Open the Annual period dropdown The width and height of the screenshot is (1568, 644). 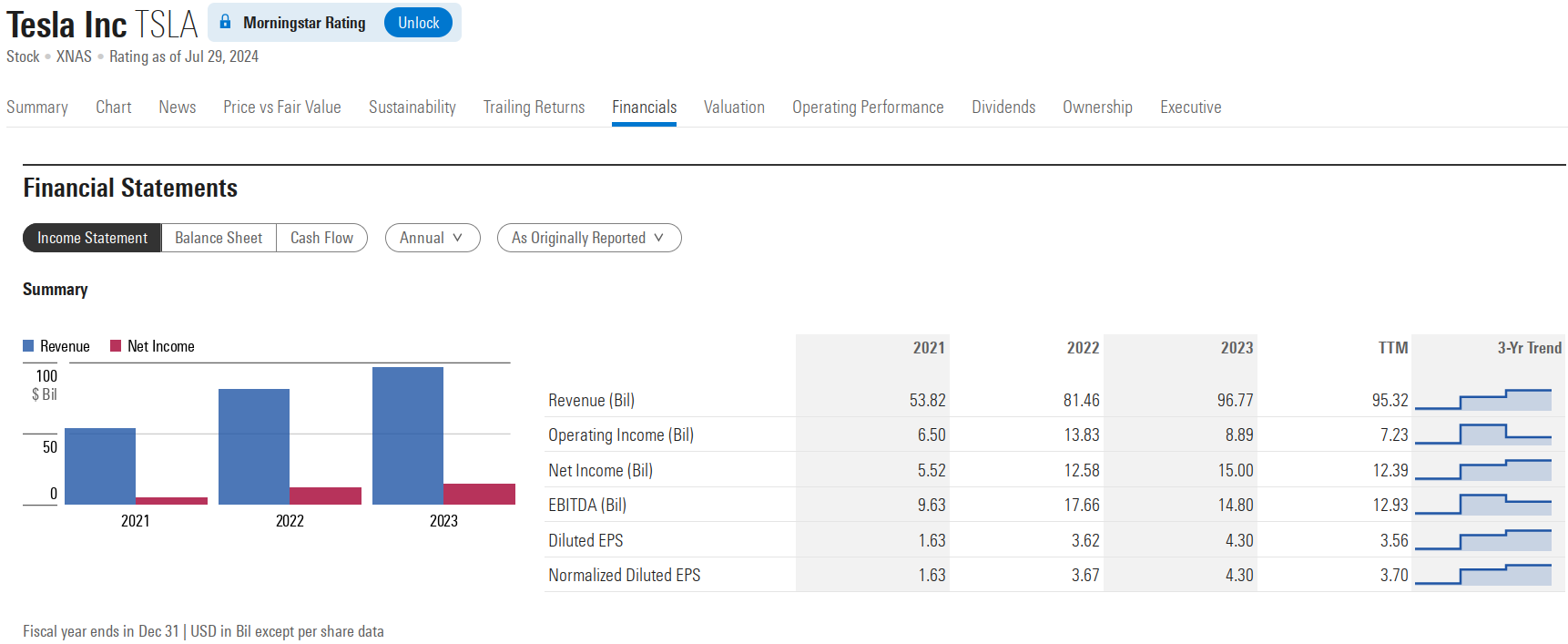click(432, 238)
